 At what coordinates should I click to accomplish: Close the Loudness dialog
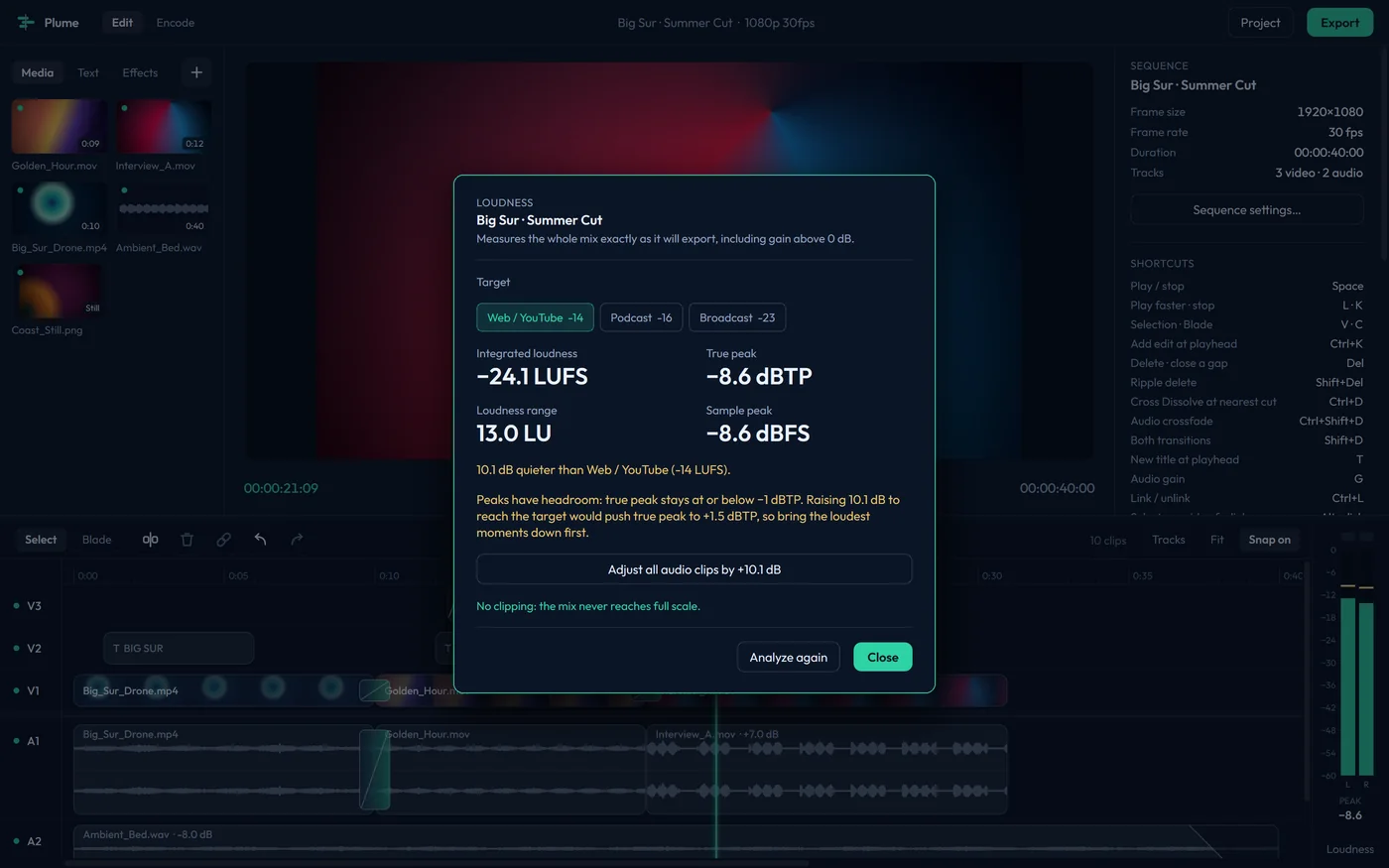click(883, 657)
